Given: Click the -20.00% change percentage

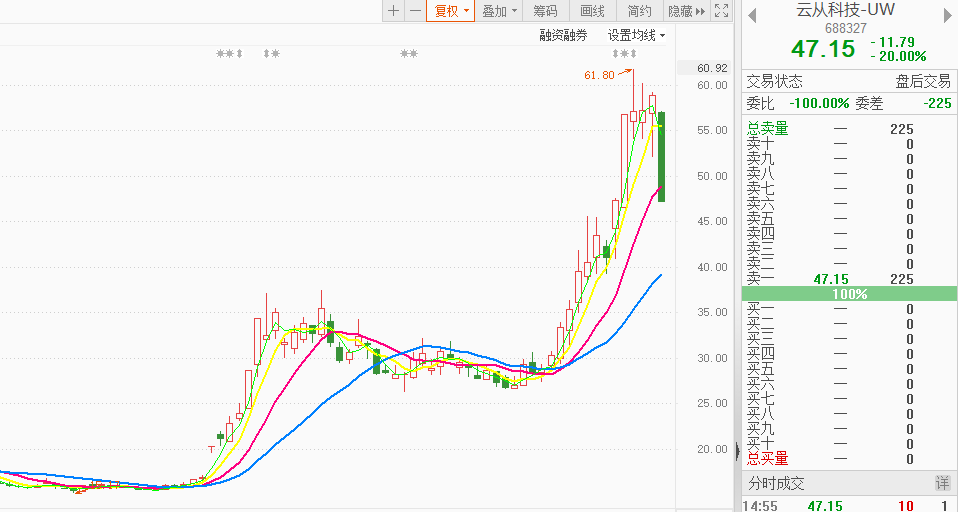Looking at the screenshot, I should [x=898, y=56].
